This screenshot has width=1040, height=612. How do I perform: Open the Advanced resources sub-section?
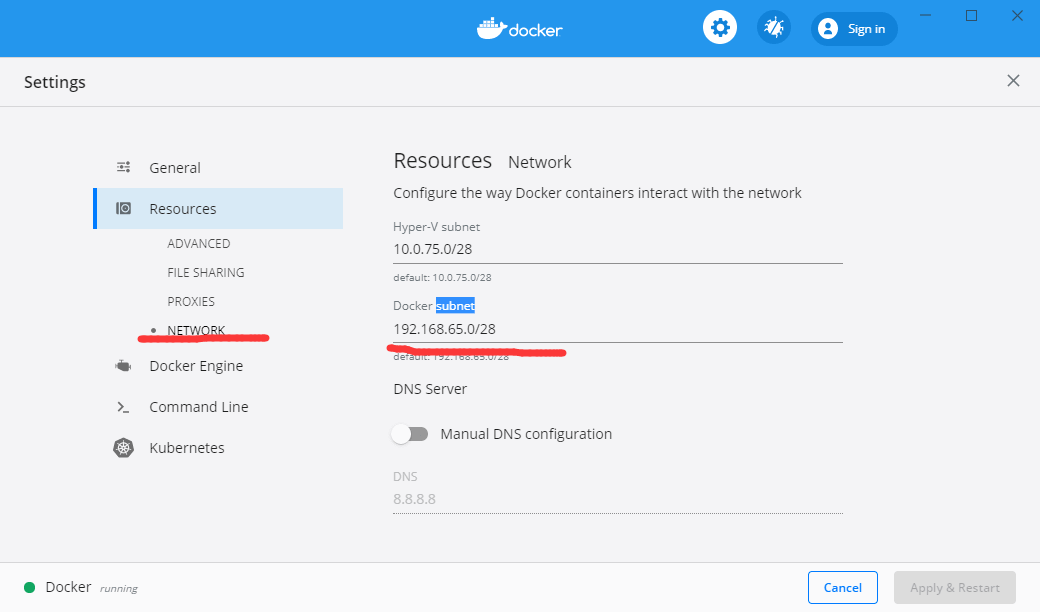pos(199,244)
